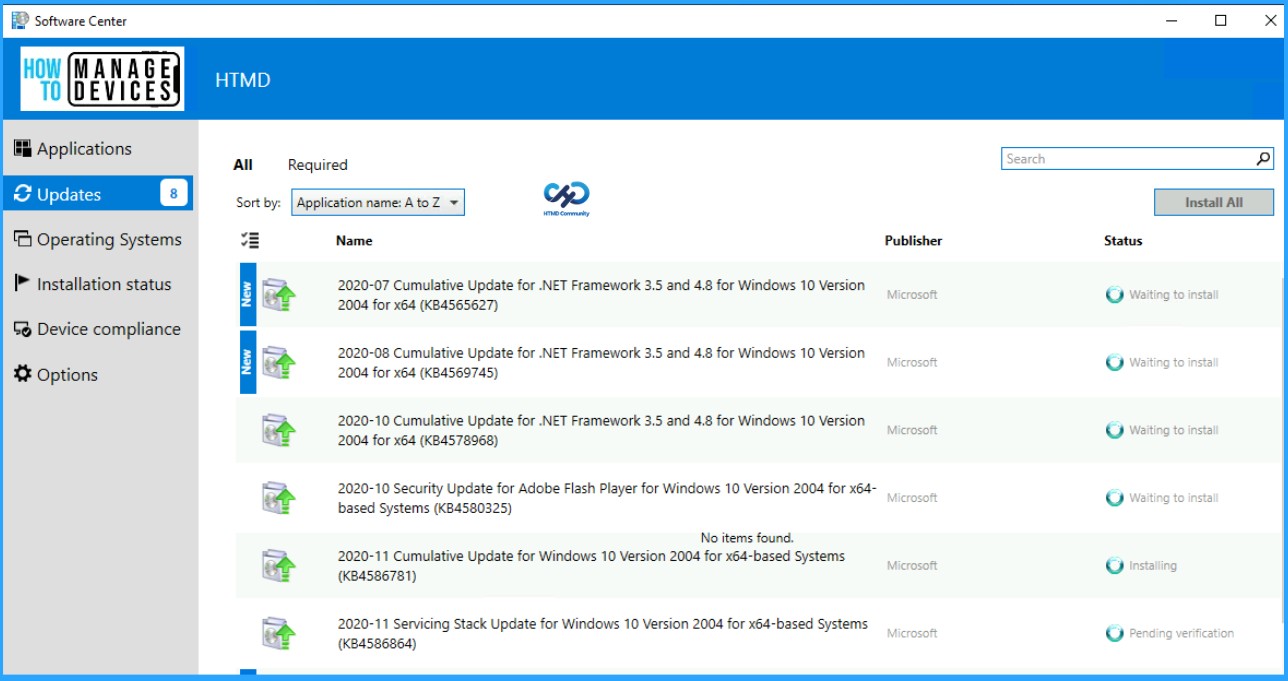Viewport: 1288px width, 681px height.
Task: Click the KB4586781 update package icon
Action: pyautogui.click(x=279, y=566)
